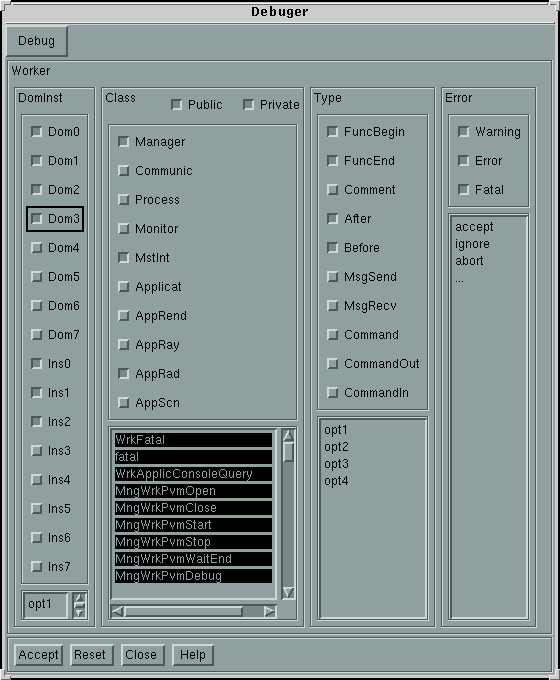Image resolution: width=560 pixels, height=680 pixels.
Task: Click the right arrow of the horizontal scrollbar
Action: 269,611
